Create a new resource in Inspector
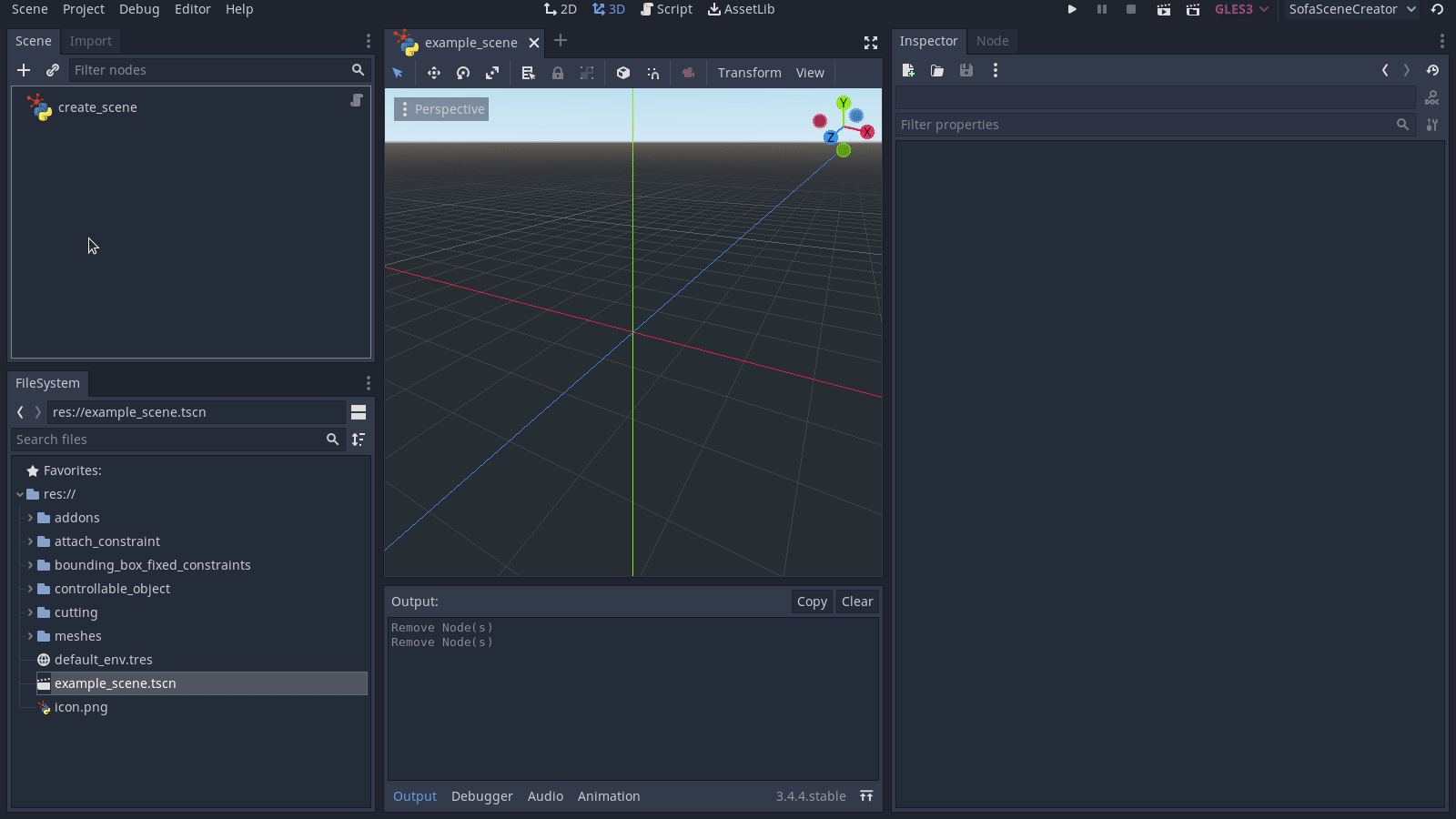 pos(908,70)
